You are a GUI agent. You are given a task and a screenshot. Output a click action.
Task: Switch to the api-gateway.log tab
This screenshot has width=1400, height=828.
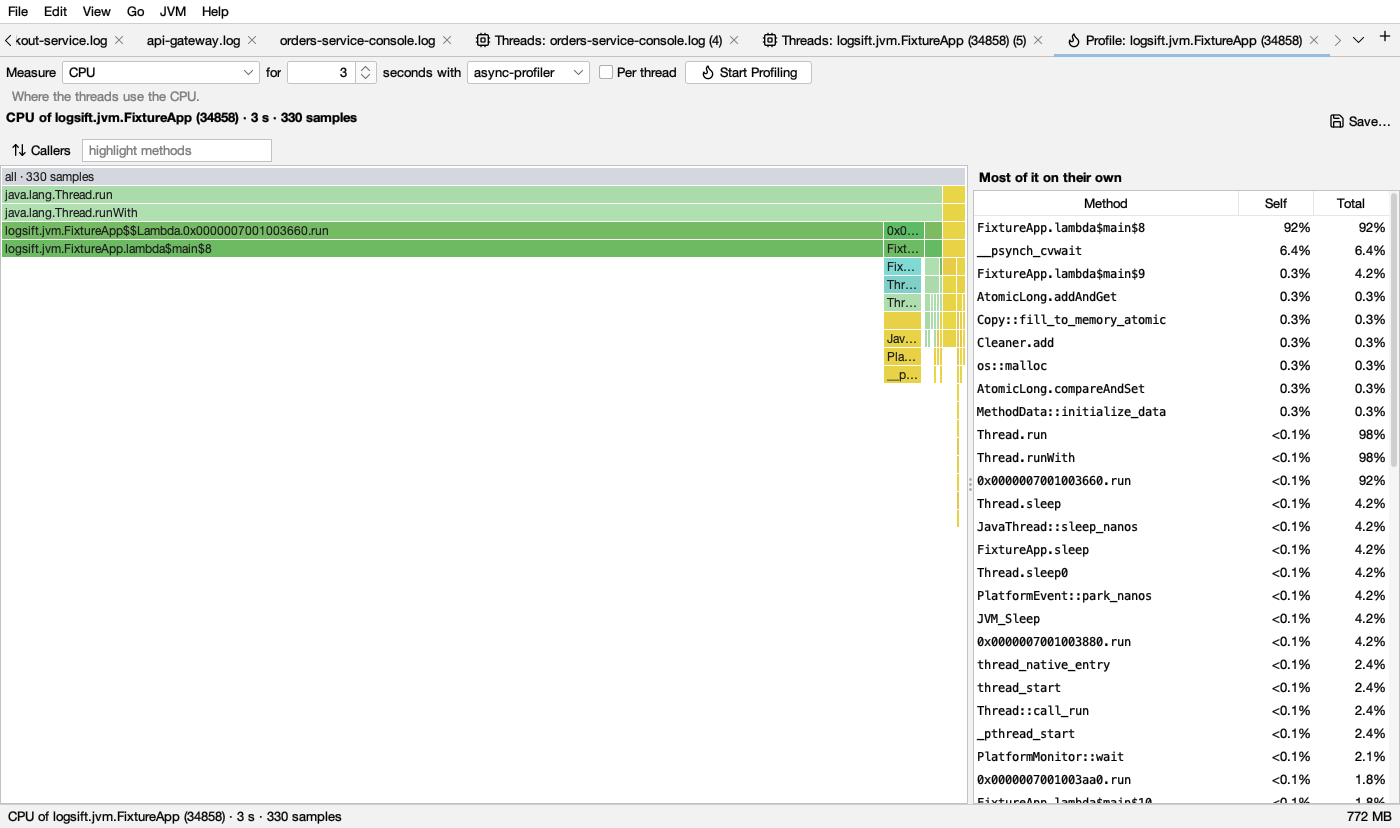click(194, 40)
